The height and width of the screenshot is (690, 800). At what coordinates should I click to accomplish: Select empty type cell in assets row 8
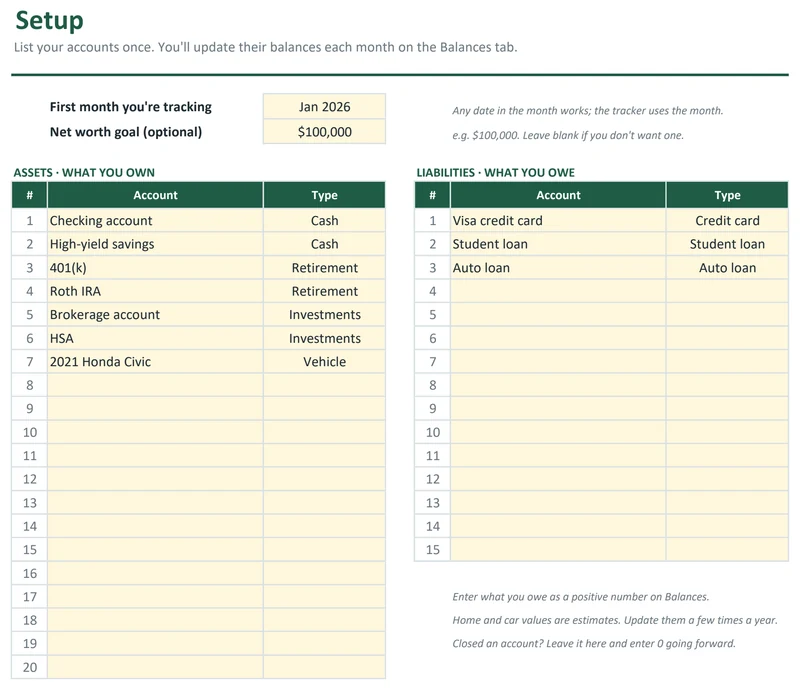coord(324,385)
